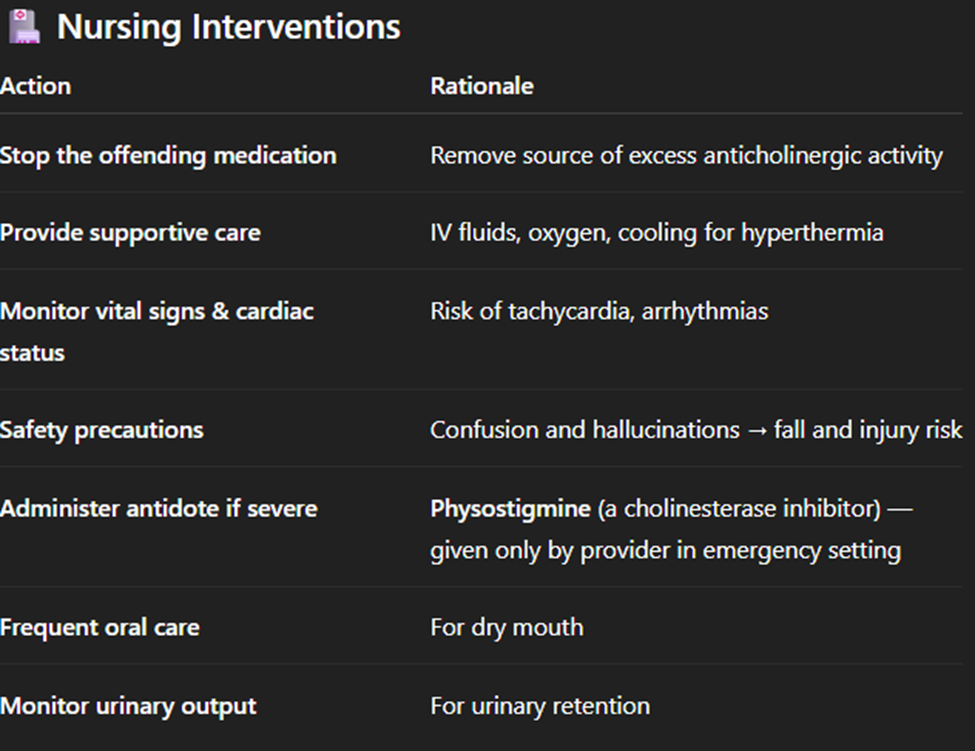The height and width of the screenshot is (751, 975).
Task: Select Monitor vital signs & cardiac status
Action: [x=156, y=331]
